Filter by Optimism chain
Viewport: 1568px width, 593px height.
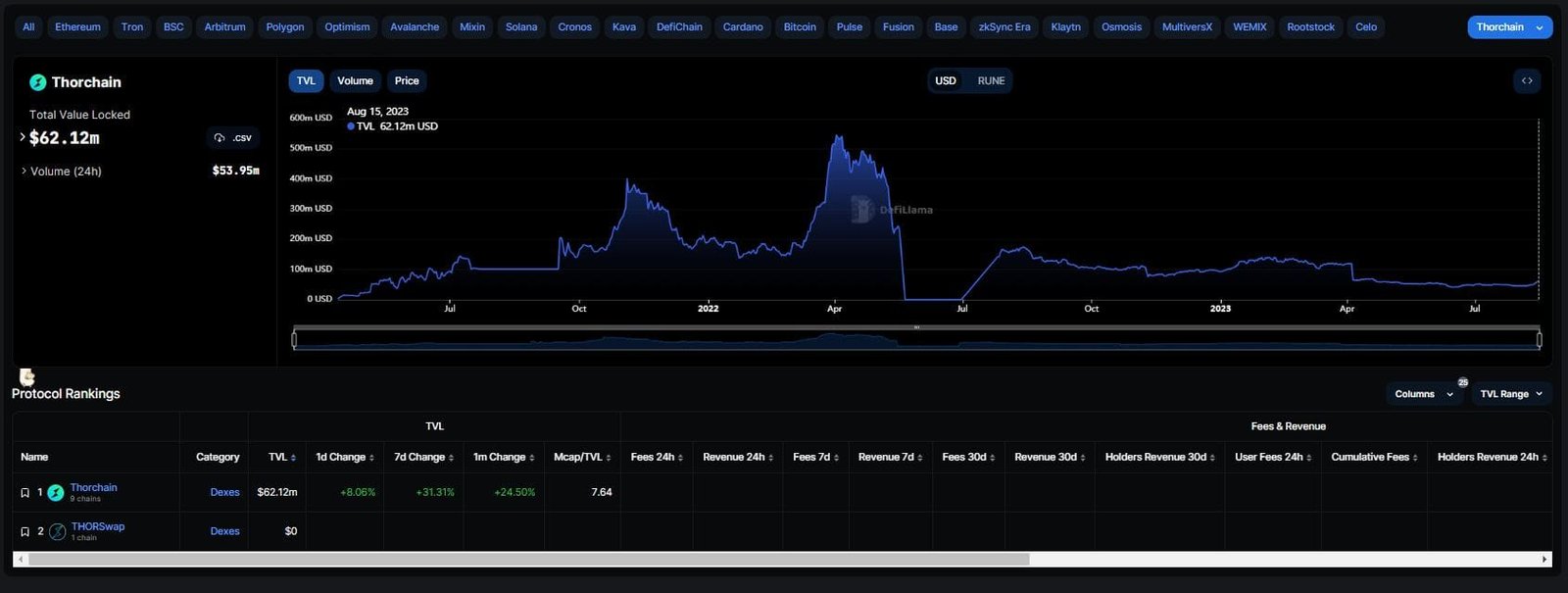tap(347, 27)
